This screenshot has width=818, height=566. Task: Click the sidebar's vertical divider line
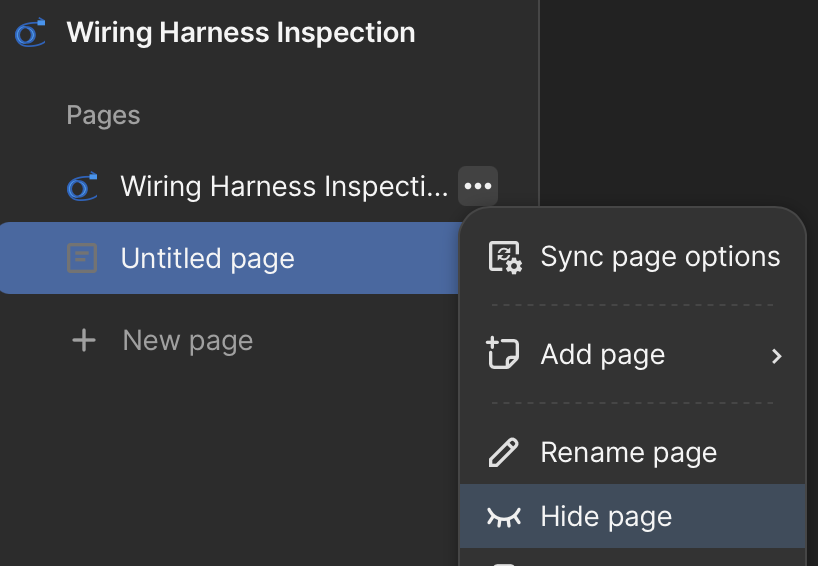coord(539,100)
